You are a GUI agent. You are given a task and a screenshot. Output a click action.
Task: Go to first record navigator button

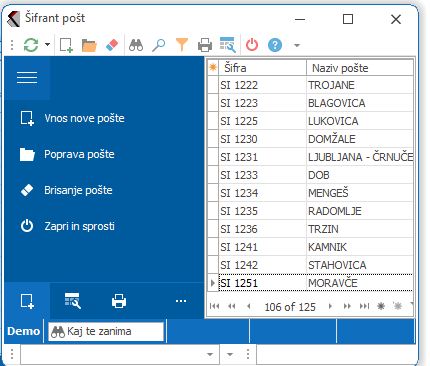point(214,306)
